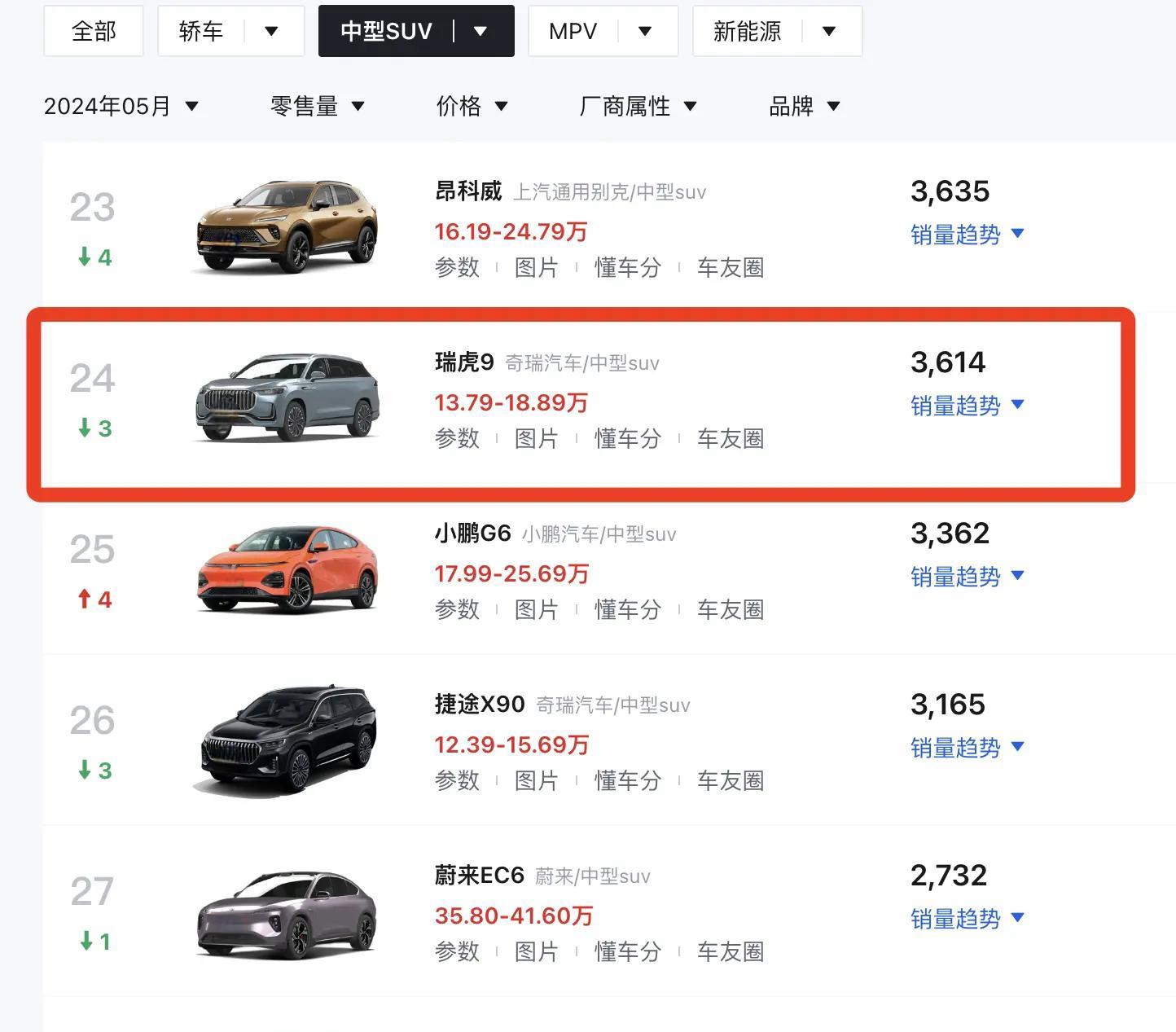Open the 品牌 filter dropdown
Viewport: 1176px width, 1032px height.
pos(805,106)
